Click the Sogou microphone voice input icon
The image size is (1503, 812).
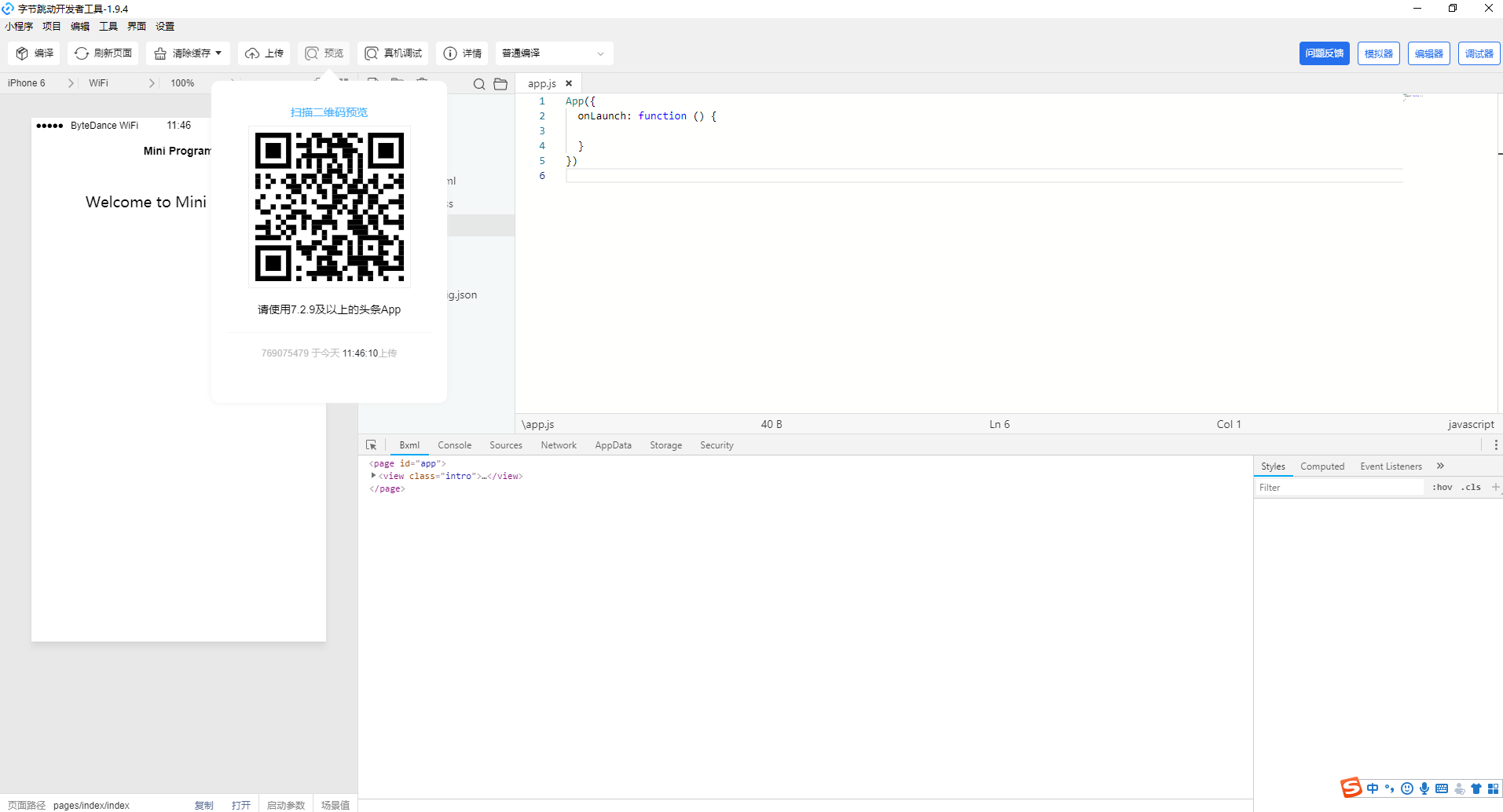[1424, 788]
